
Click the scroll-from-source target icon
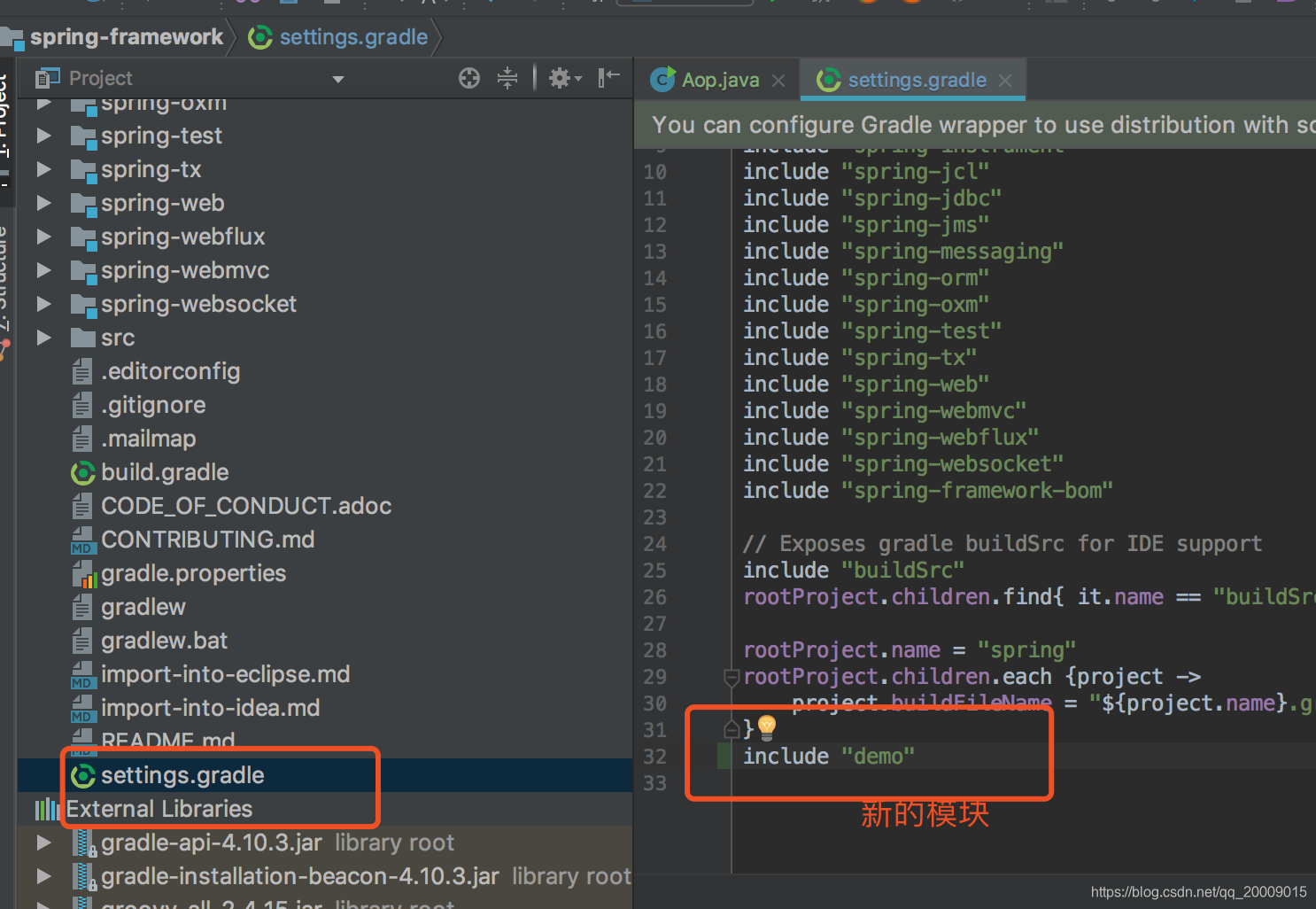pos(469,78)
